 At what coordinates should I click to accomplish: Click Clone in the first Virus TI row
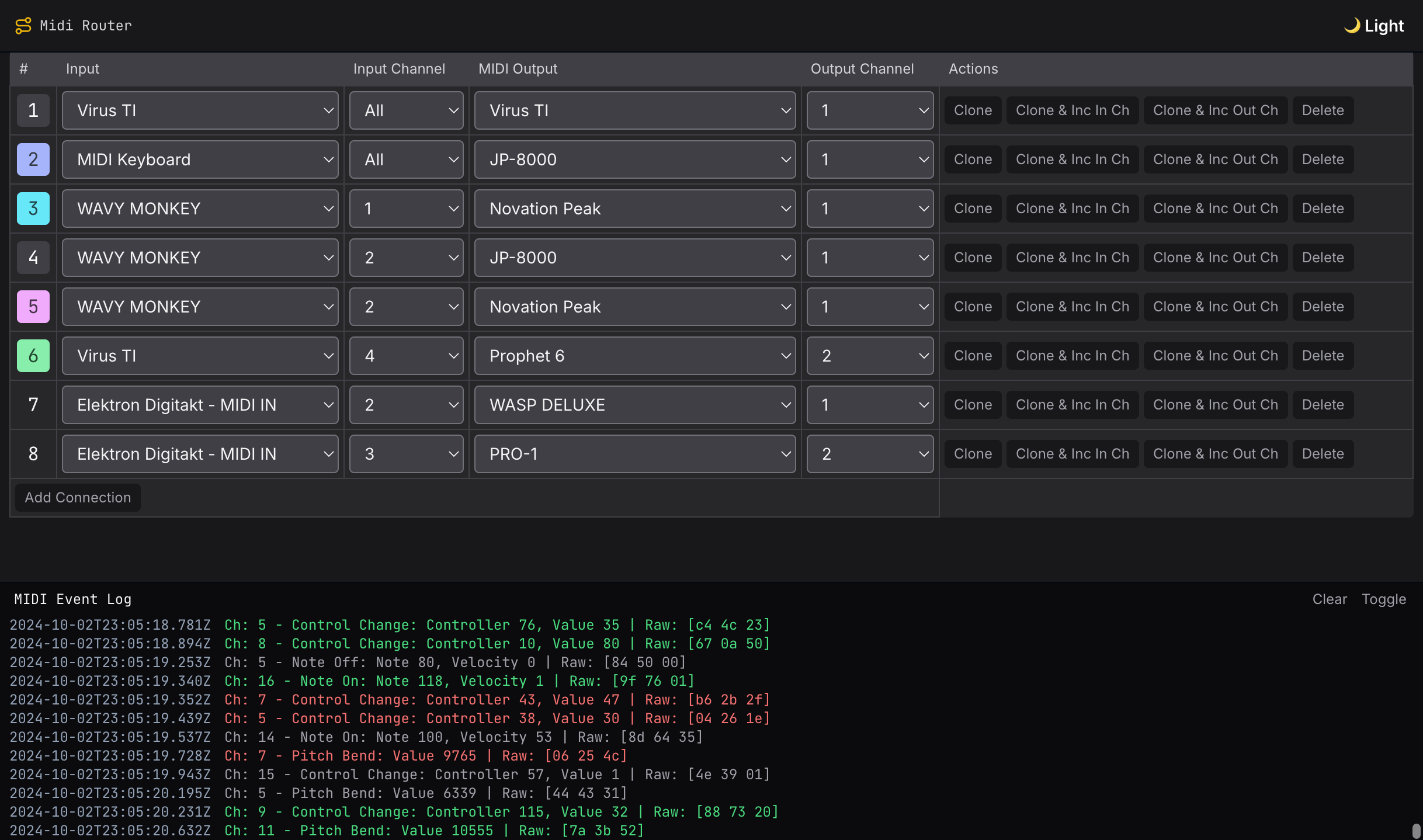point(973,110)
